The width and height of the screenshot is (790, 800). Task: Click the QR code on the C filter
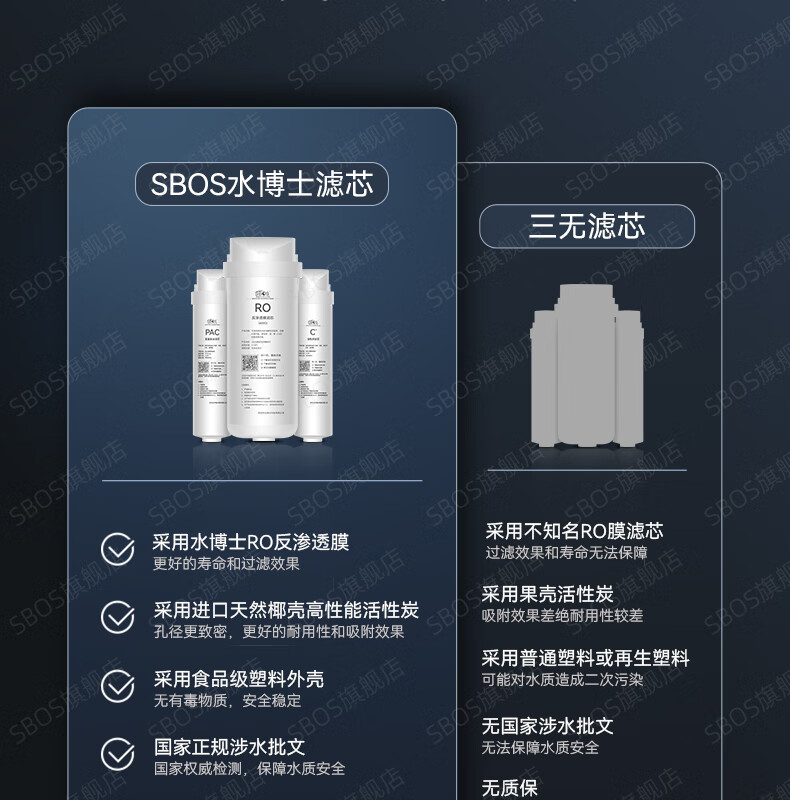[x=305, y=367]
